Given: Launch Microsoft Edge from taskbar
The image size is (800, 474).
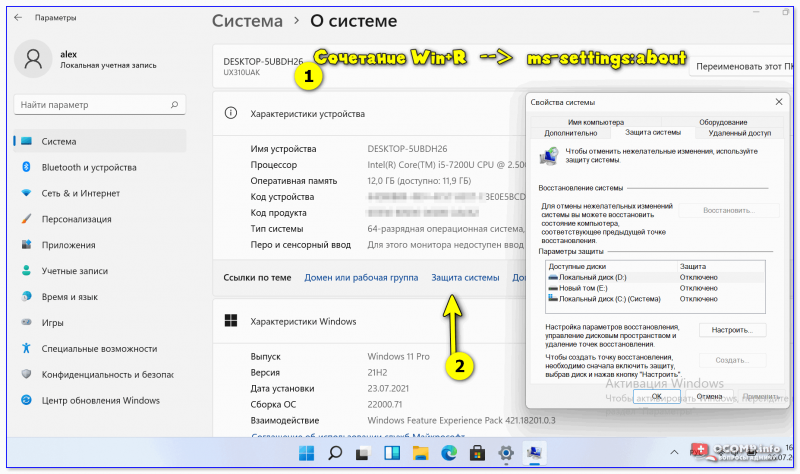Looking at the screenshot, I should (449, 453).
